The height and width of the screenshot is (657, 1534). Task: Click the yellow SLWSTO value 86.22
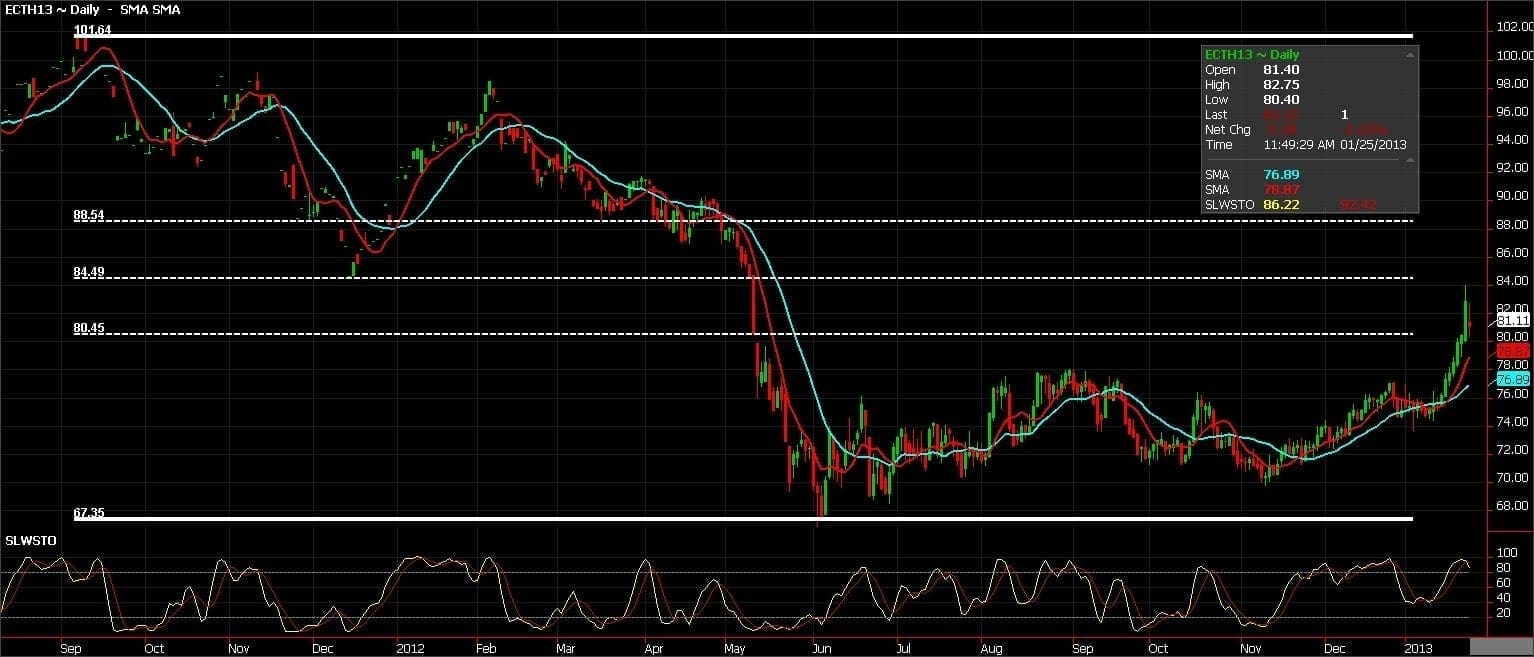click(x=1281, y=204)
